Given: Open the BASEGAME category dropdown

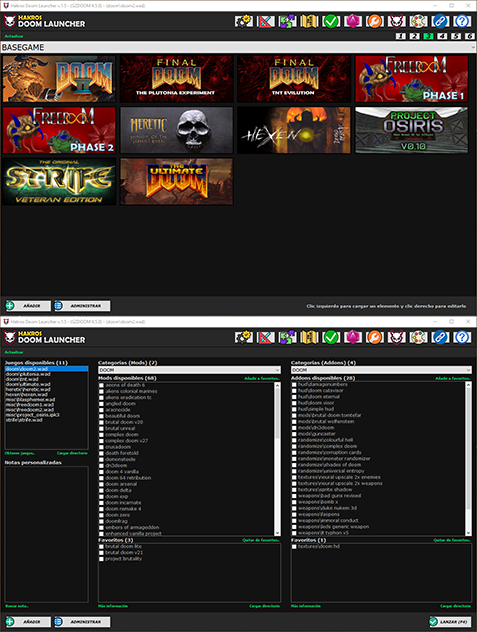Looking at the screenshot, I should [x=238, y=47].
